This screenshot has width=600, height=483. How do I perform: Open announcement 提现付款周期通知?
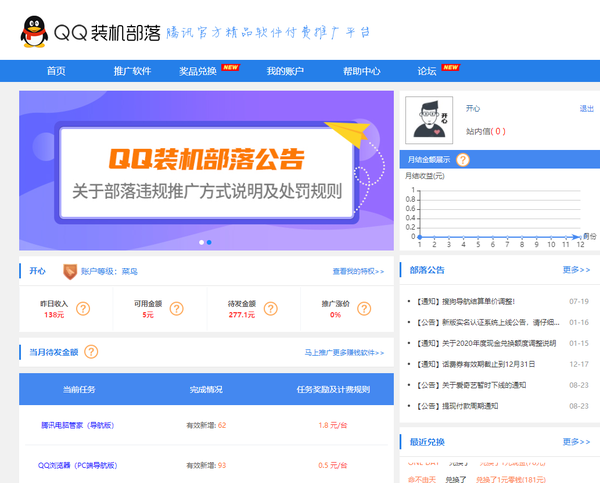457,406
